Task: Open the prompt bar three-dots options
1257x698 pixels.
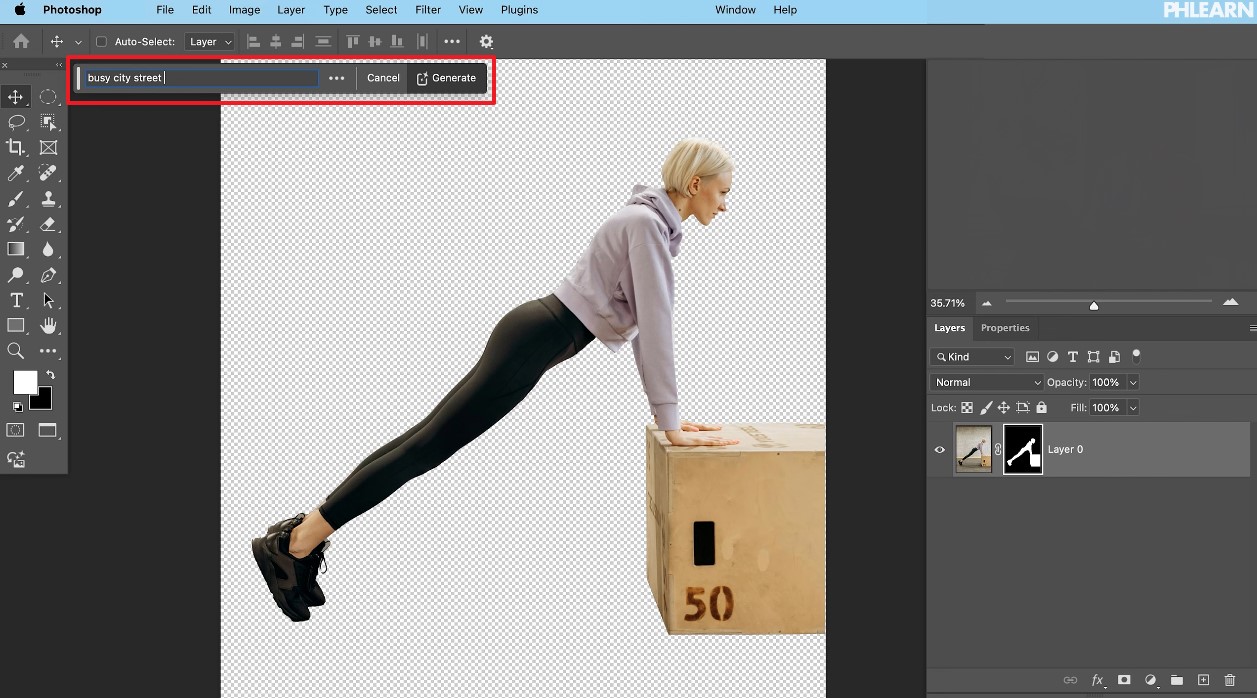Action: pos(337,78)
